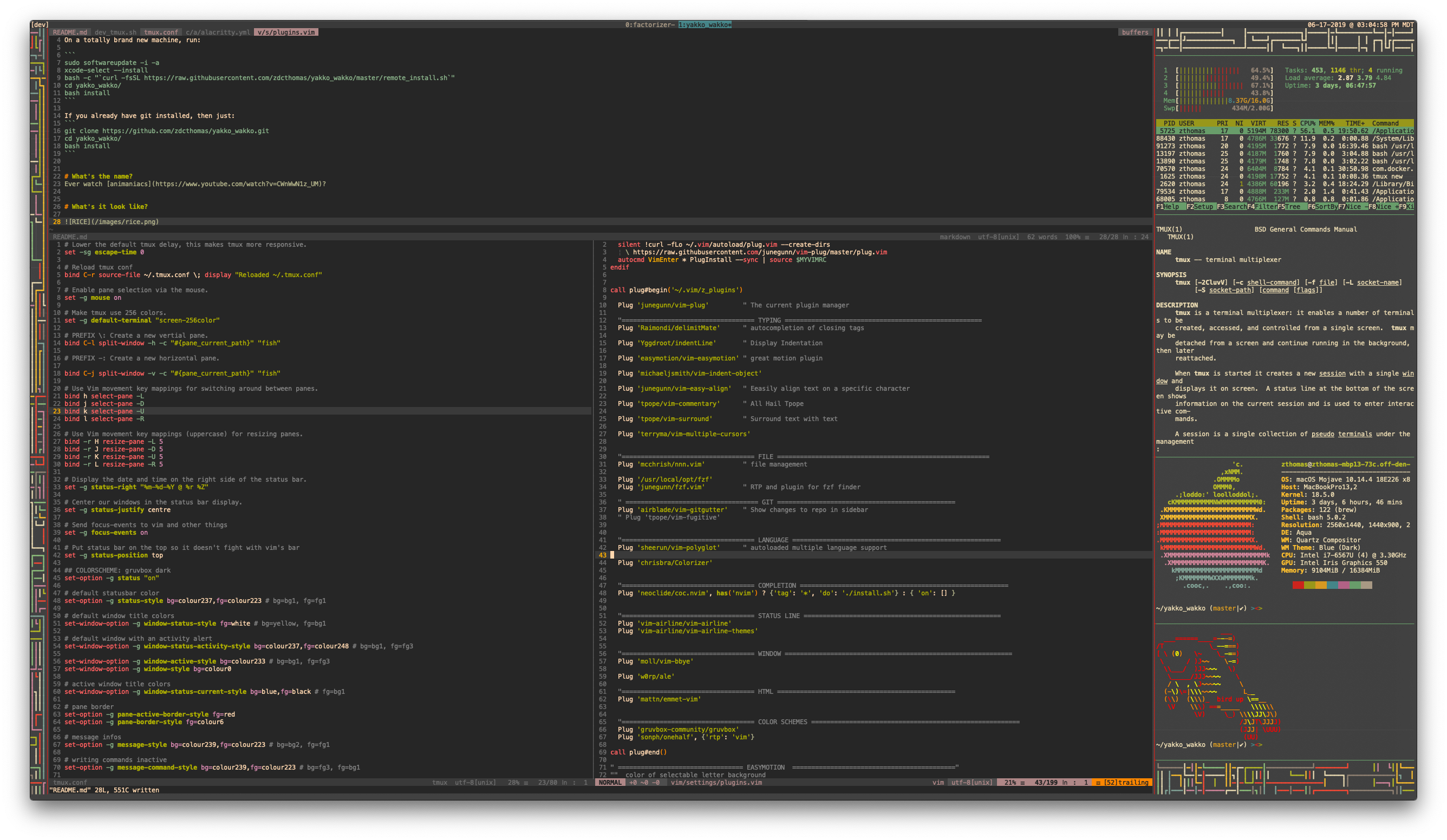
Task: Click F8 Nice + in htop
Action: pos(1384,207)
